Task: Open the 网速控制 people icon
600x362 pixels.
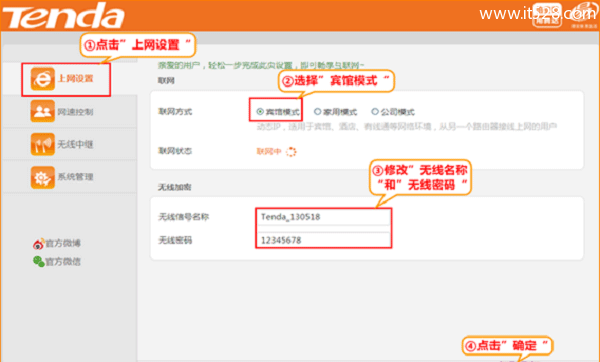Action: tap(42, 111)
